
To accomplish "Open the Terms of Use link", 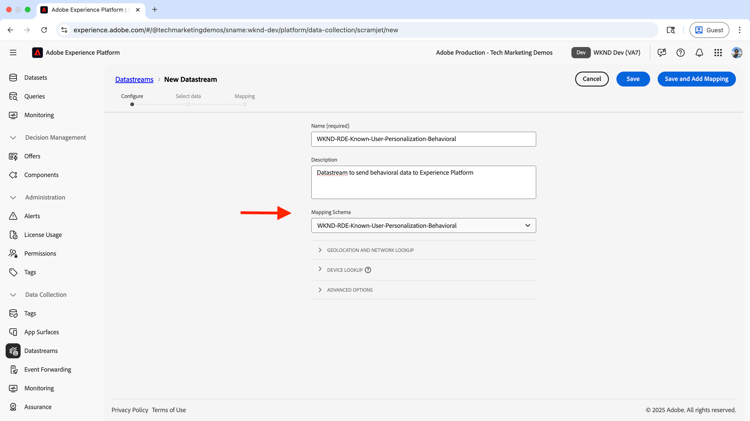I will 169,410.
